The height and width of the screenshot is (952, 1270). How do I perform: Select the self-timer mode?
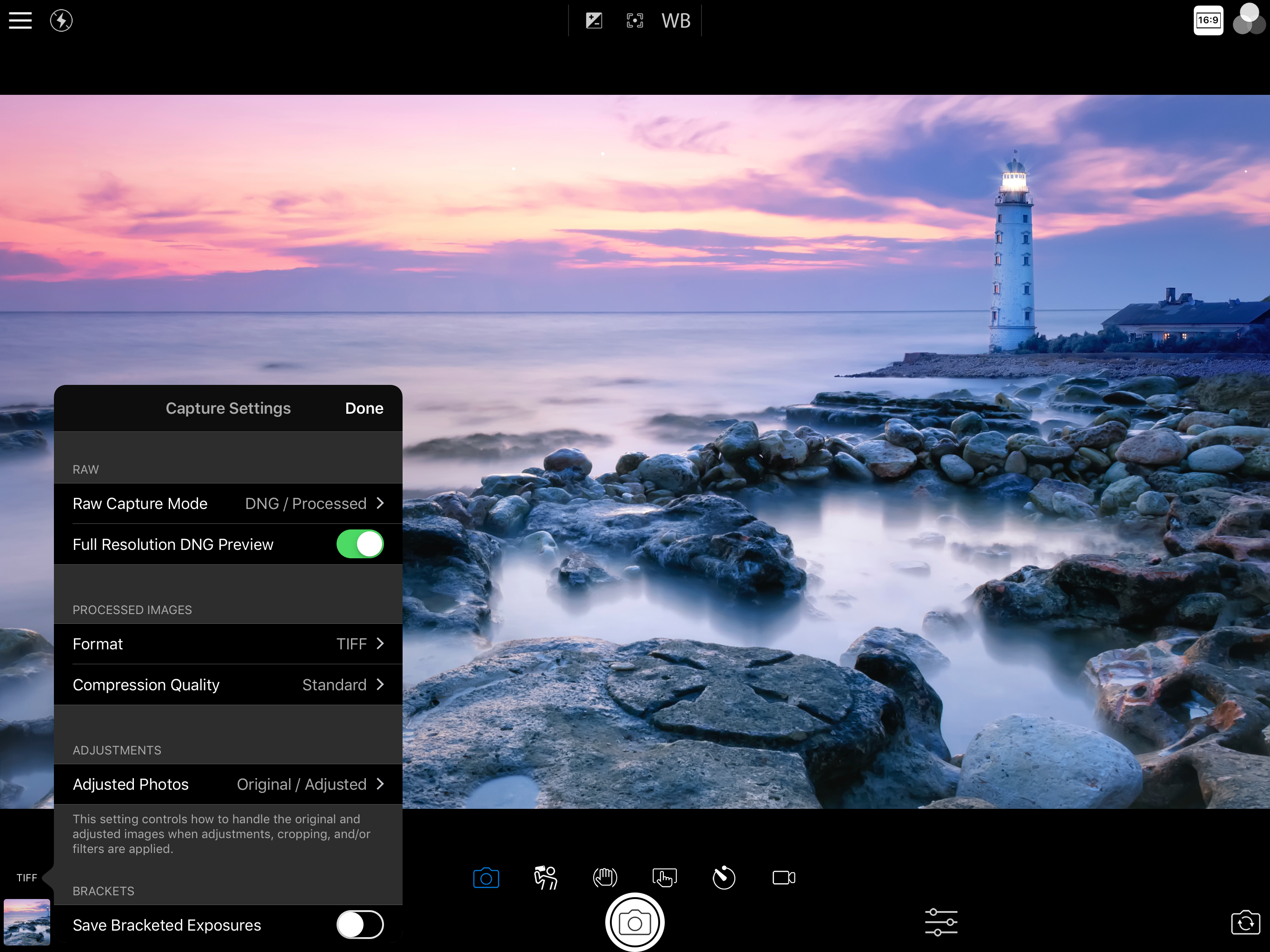click(x=723, y=877)
